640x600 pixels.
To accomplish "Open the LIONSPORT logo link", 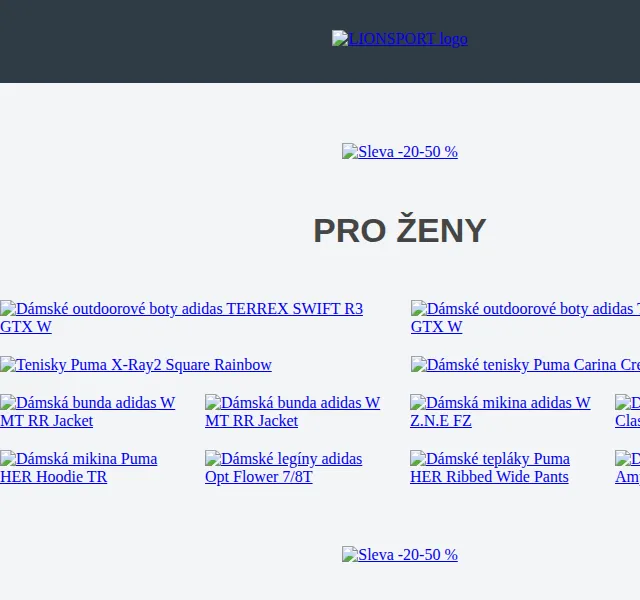I will 400,39.
